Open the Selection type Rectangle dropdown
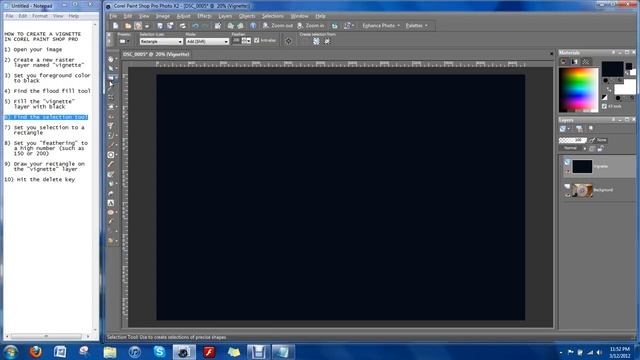 click(x=161, y=42)
